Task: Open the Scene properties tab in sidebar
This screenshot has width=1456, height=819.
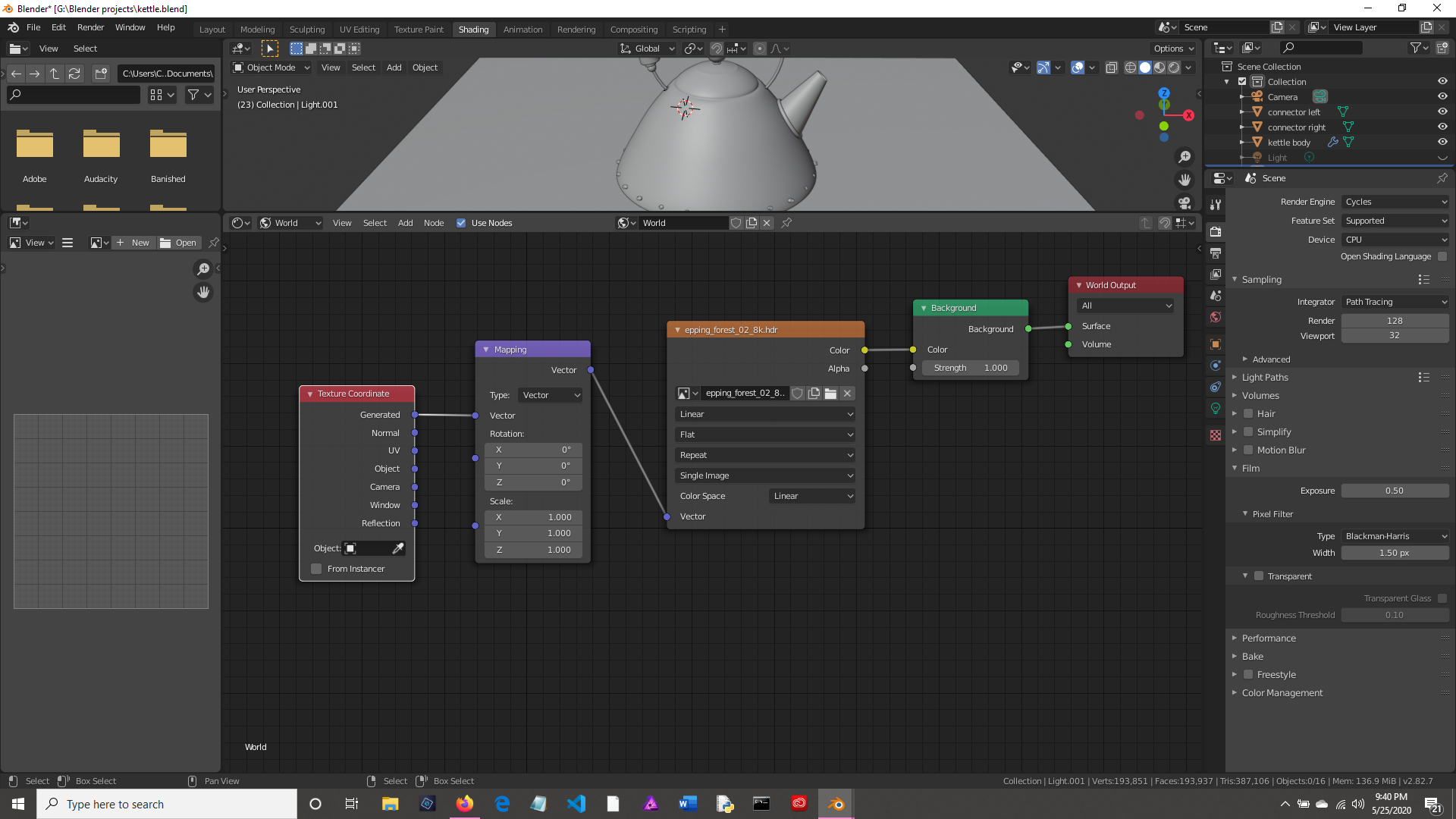Action: point(1216,296)
